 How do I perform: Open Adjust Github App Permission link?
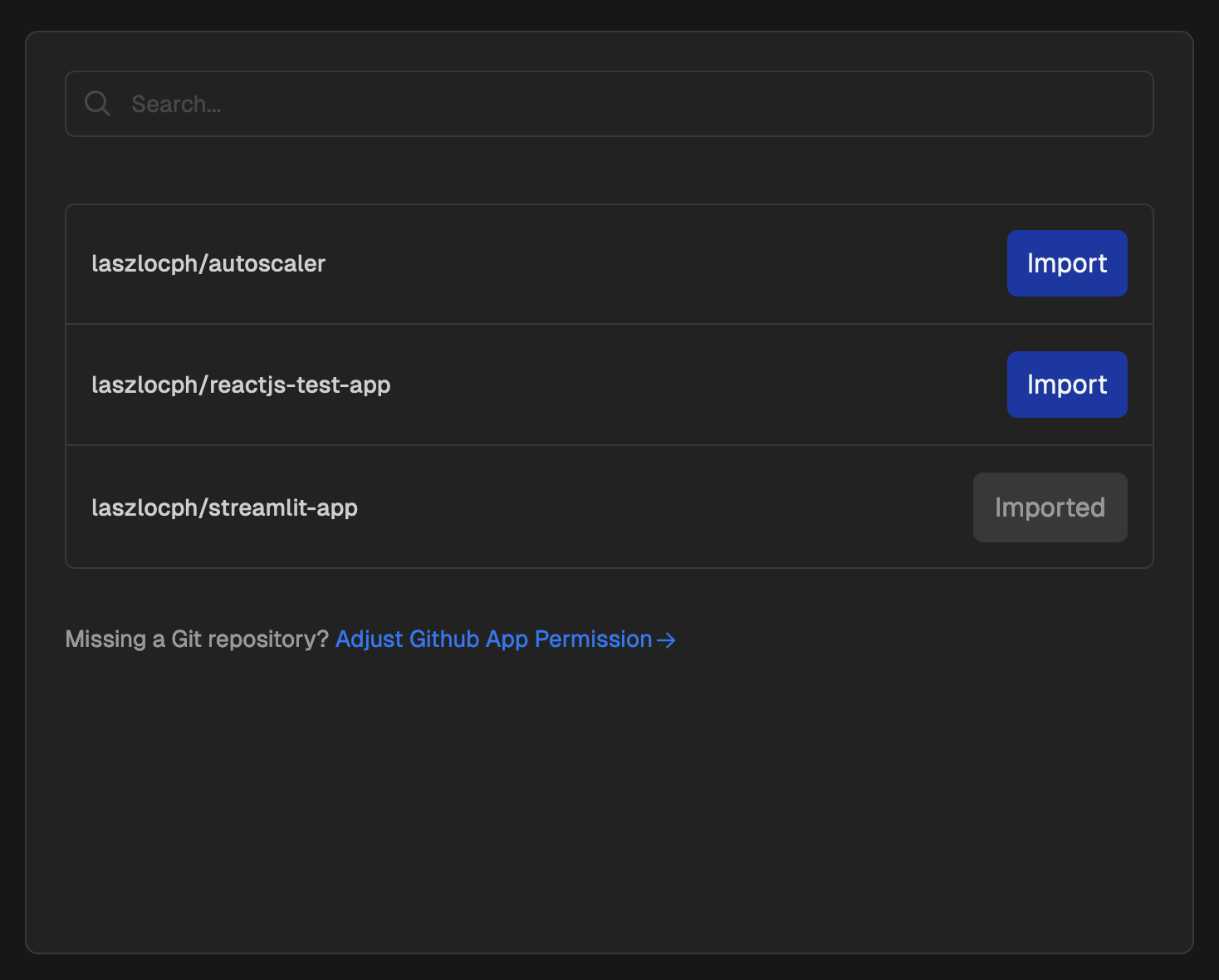click(x=506, y=639)
